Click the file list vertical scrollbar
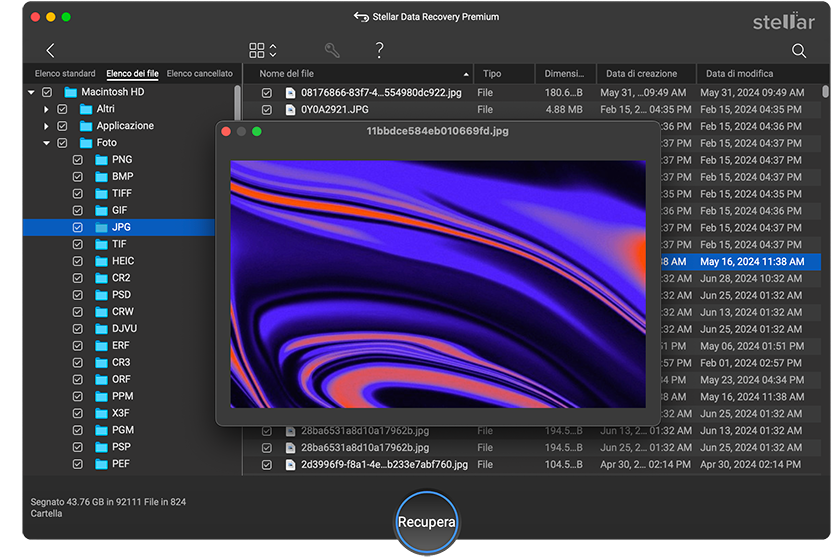The image size is (831, 557). click(825, 91)
